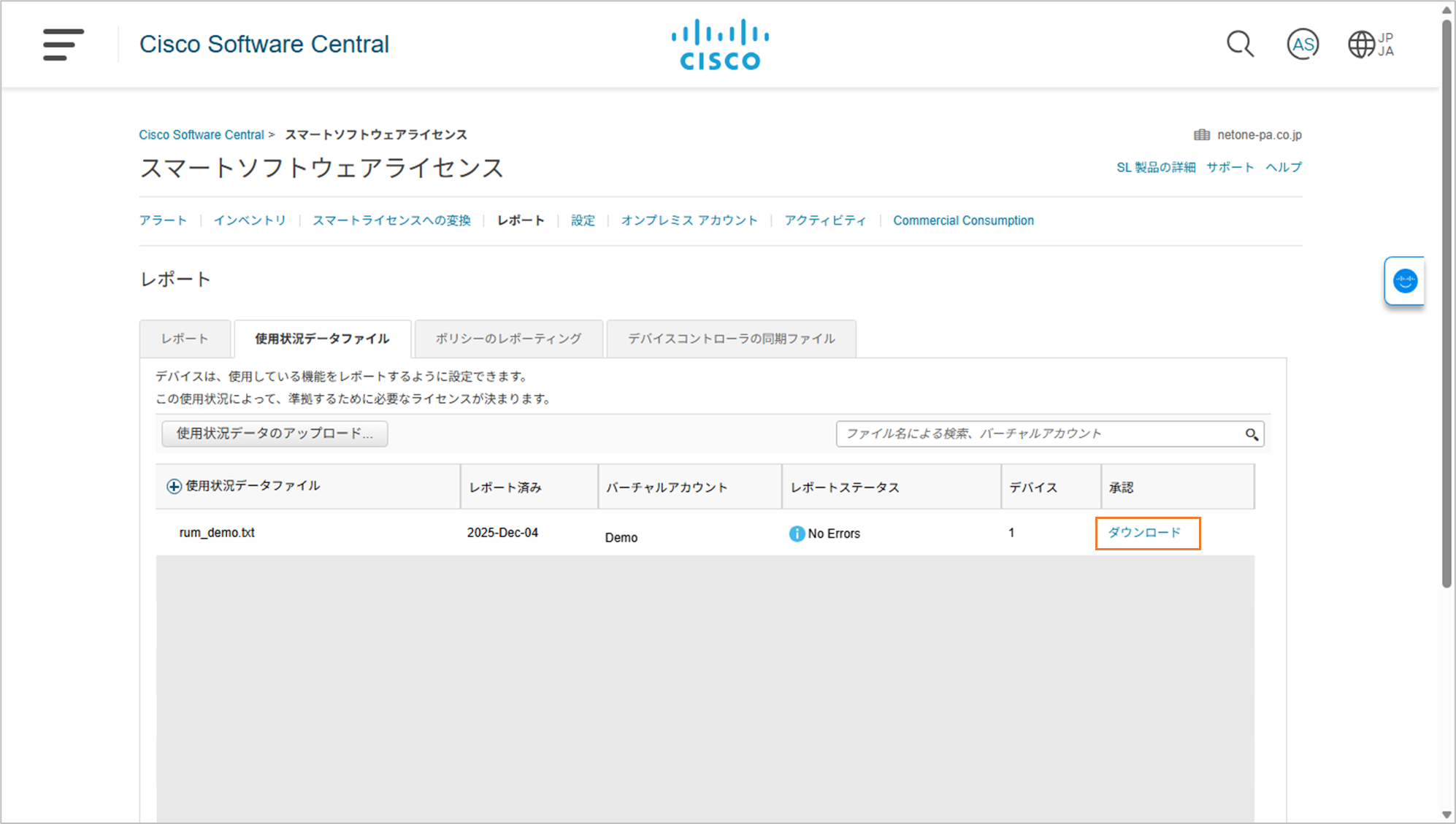Viewport: 1456px width, 824px height.
Task: Click the No Errors info icon
Action: click(797, 534)
